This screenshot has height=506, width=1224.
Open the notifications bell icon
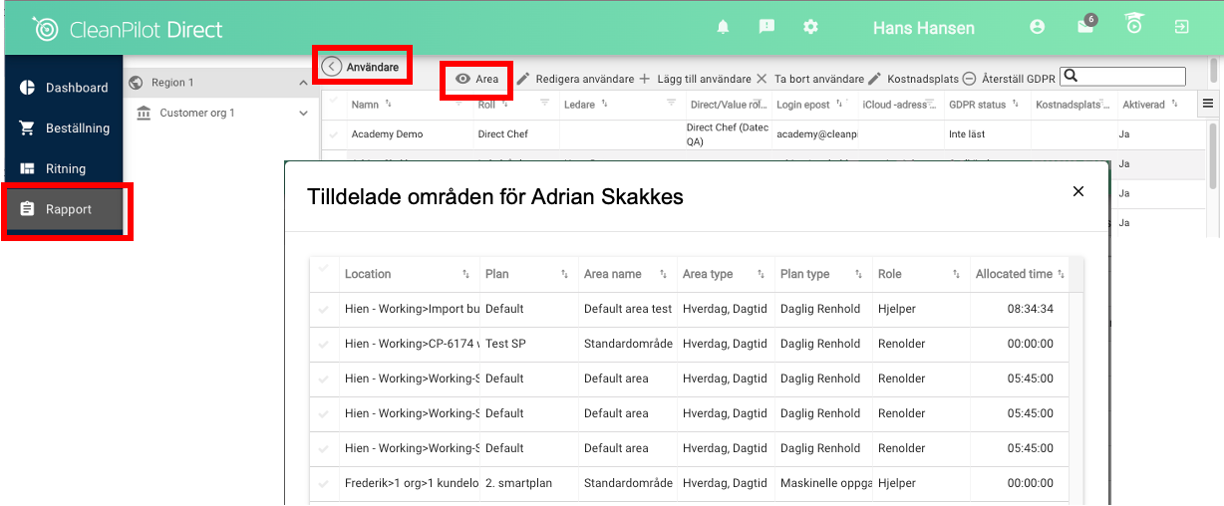point(723,27)
